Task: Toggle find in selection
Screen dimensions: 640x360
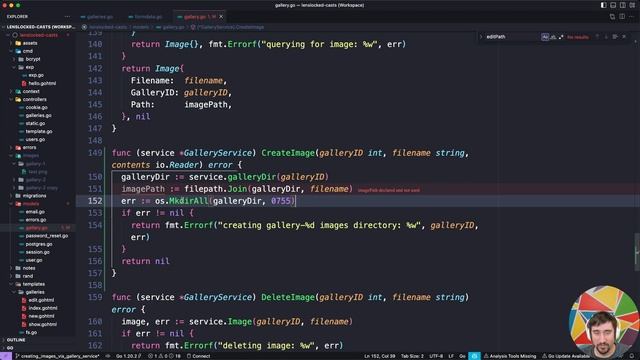Action: click(615, 37)
